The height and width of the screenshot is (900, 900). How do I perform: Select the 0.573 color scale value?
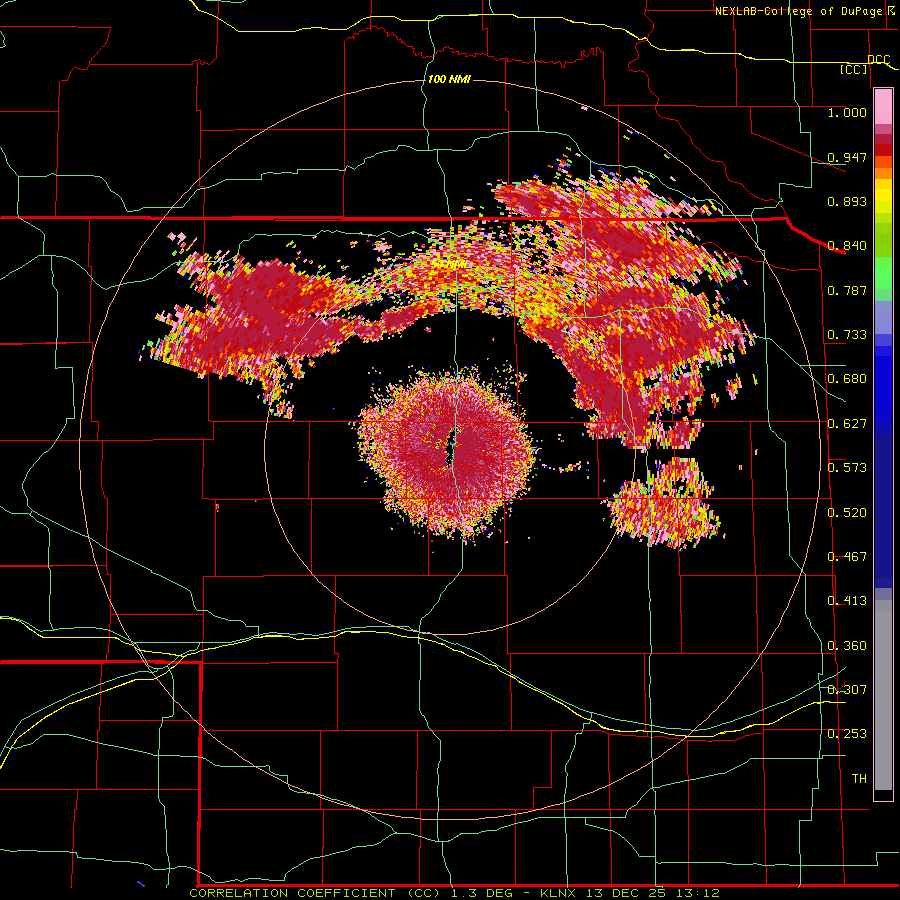pos(847,468)
